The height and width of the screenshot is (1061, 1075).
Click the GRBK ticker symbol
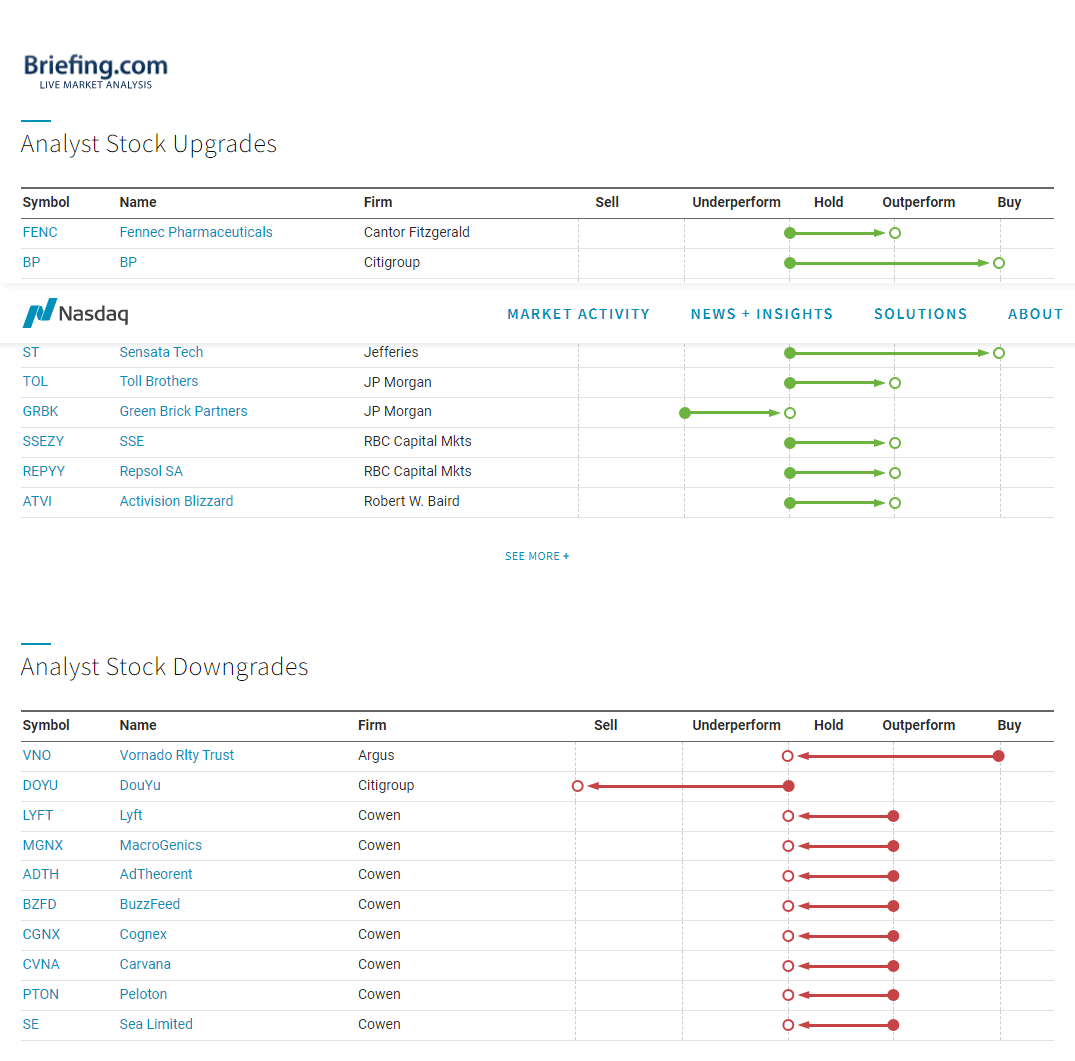coord(40,411)
